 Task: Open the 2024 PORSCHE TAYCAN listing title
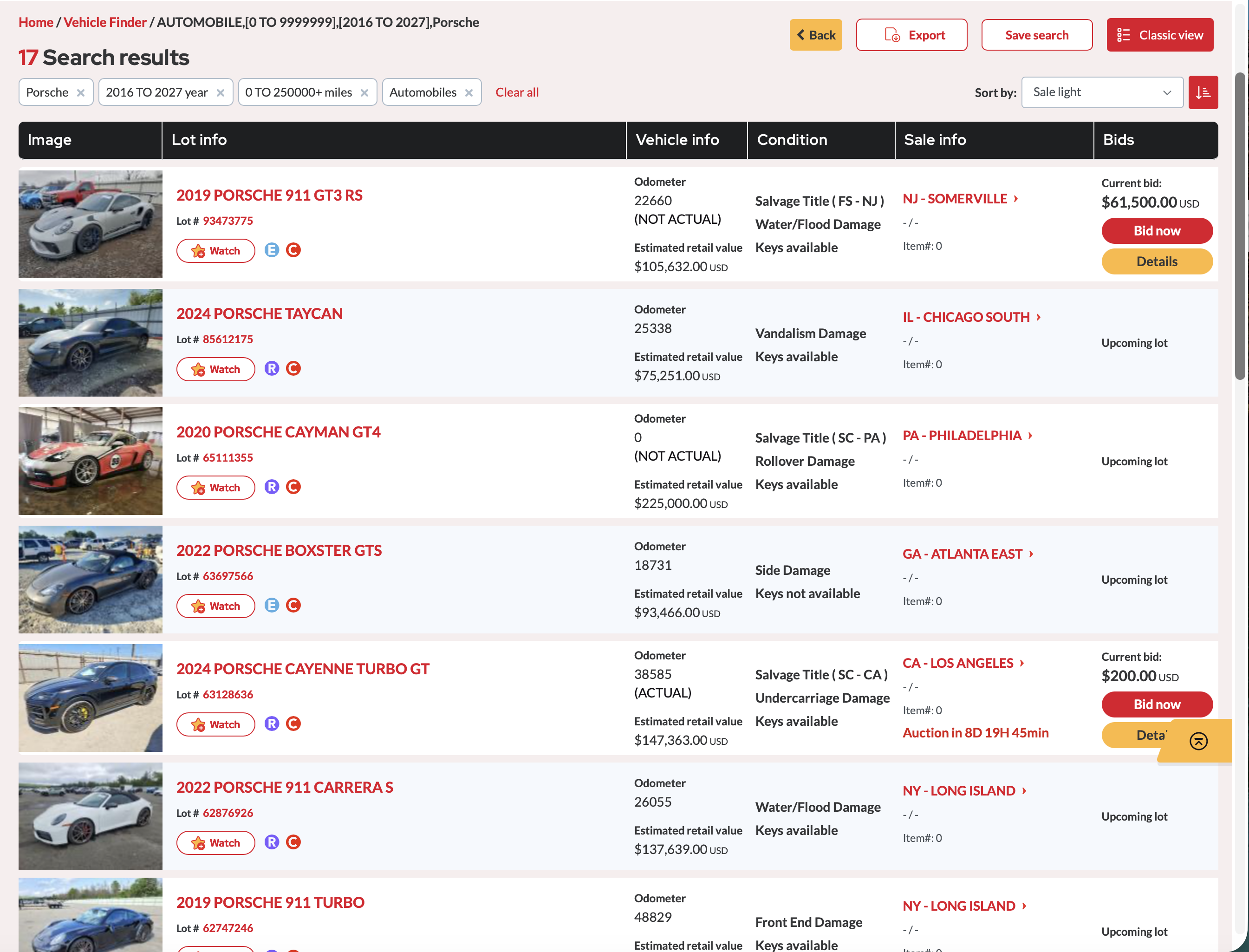pyautogui.click(x=260, y=314)
